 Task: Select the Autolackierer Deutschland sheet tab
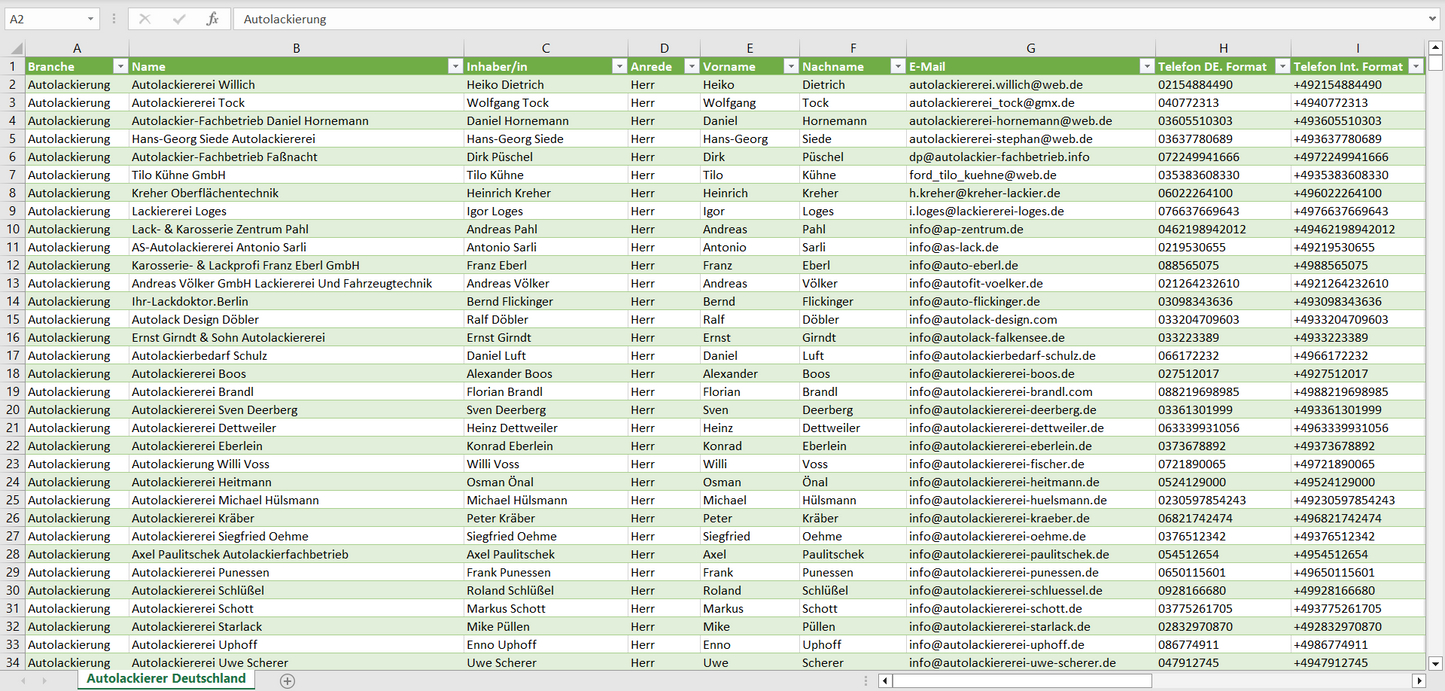click(x=166, y=679)
